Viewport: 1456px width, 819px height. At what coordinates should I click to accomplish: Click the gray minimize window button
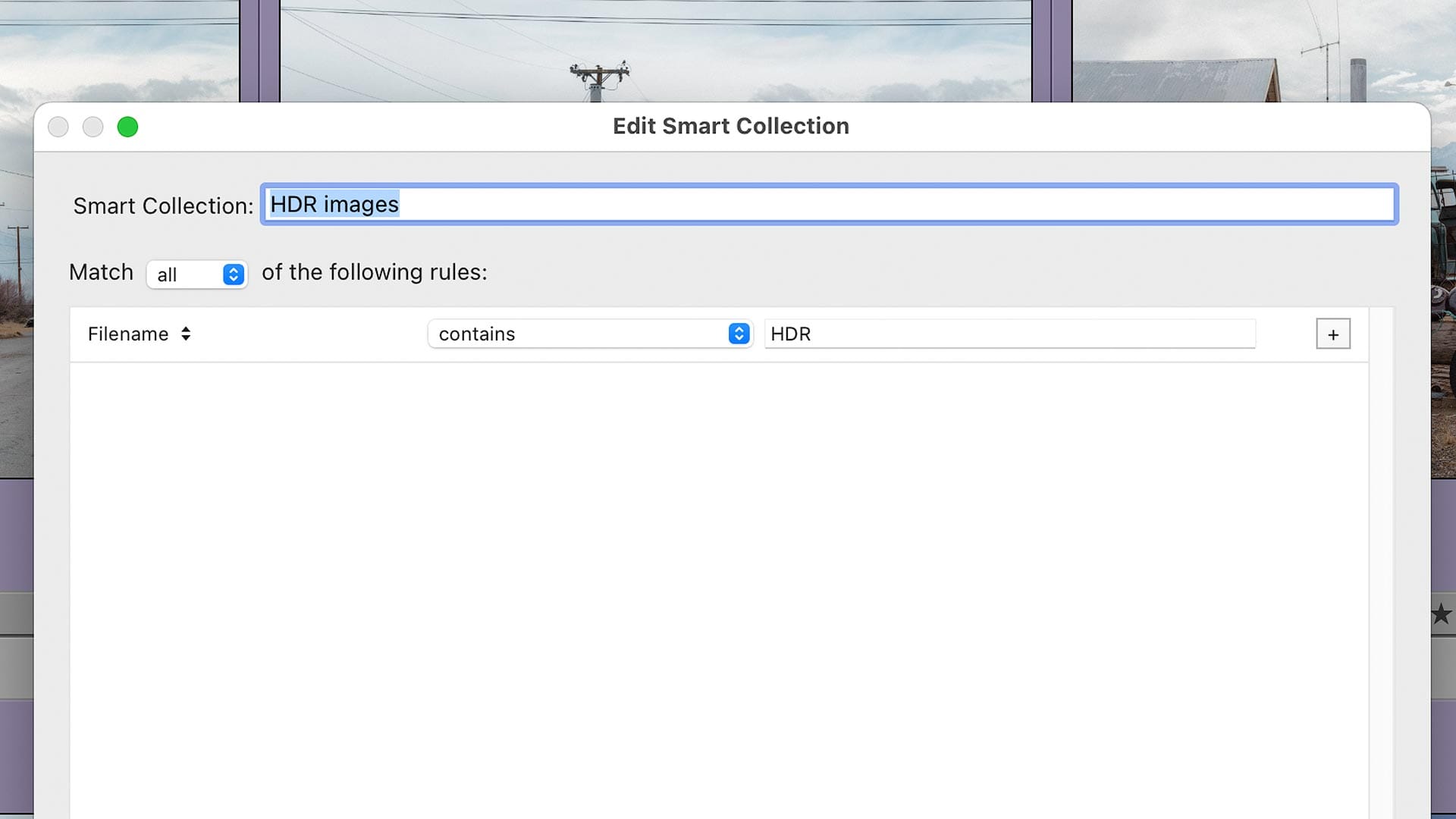pos(93,127)
